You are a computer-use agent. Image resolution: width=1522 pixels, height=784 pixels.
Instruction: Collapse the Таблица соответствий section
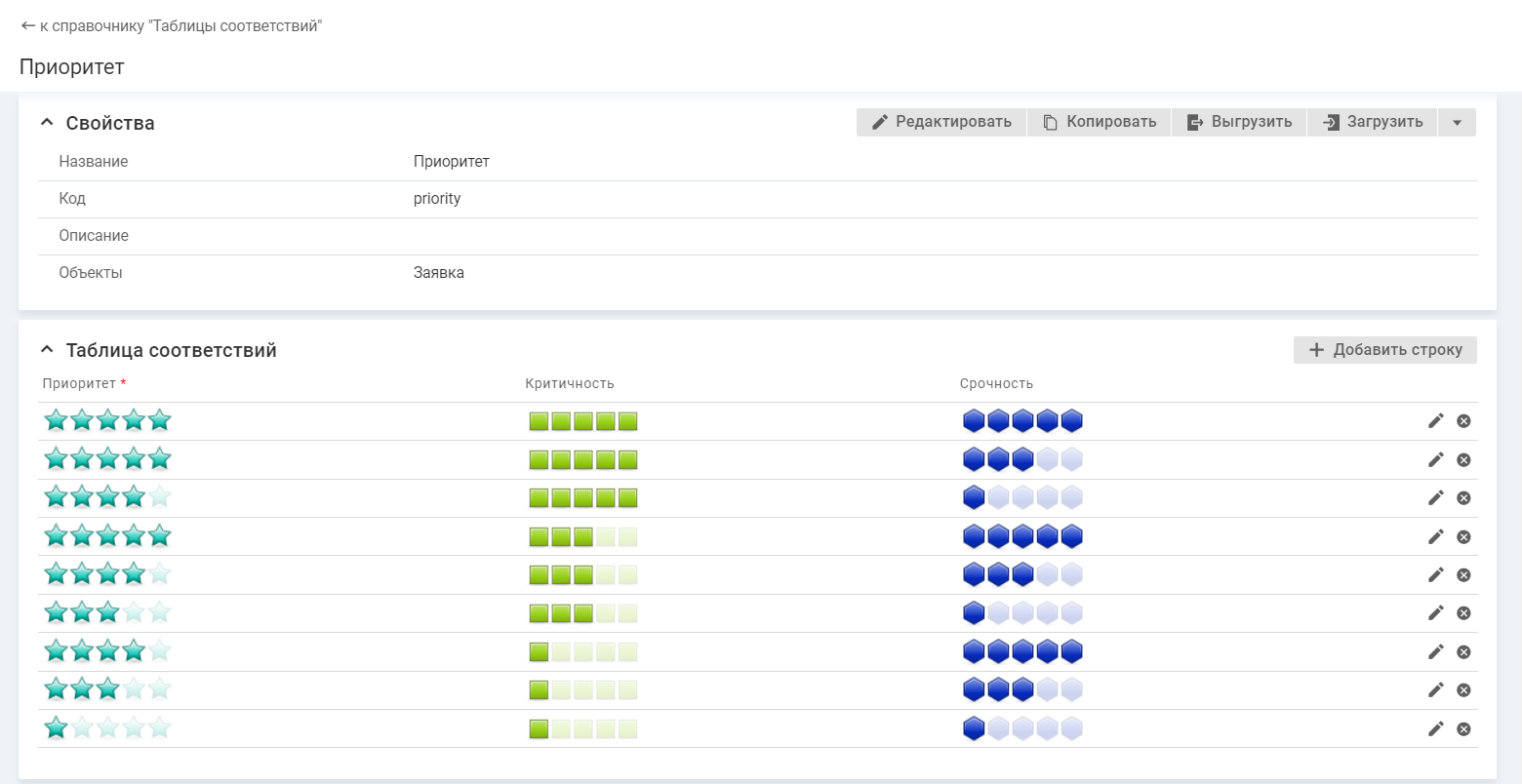point(47,350)
